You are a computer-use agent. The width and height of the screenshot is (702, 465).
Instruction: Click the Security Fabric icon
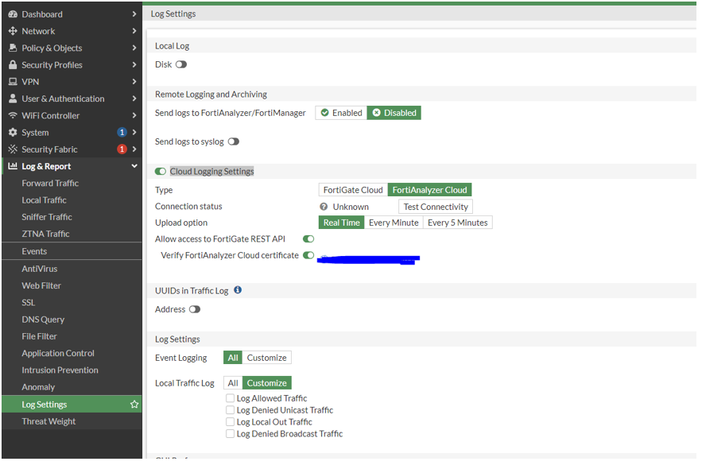[13, 149]
